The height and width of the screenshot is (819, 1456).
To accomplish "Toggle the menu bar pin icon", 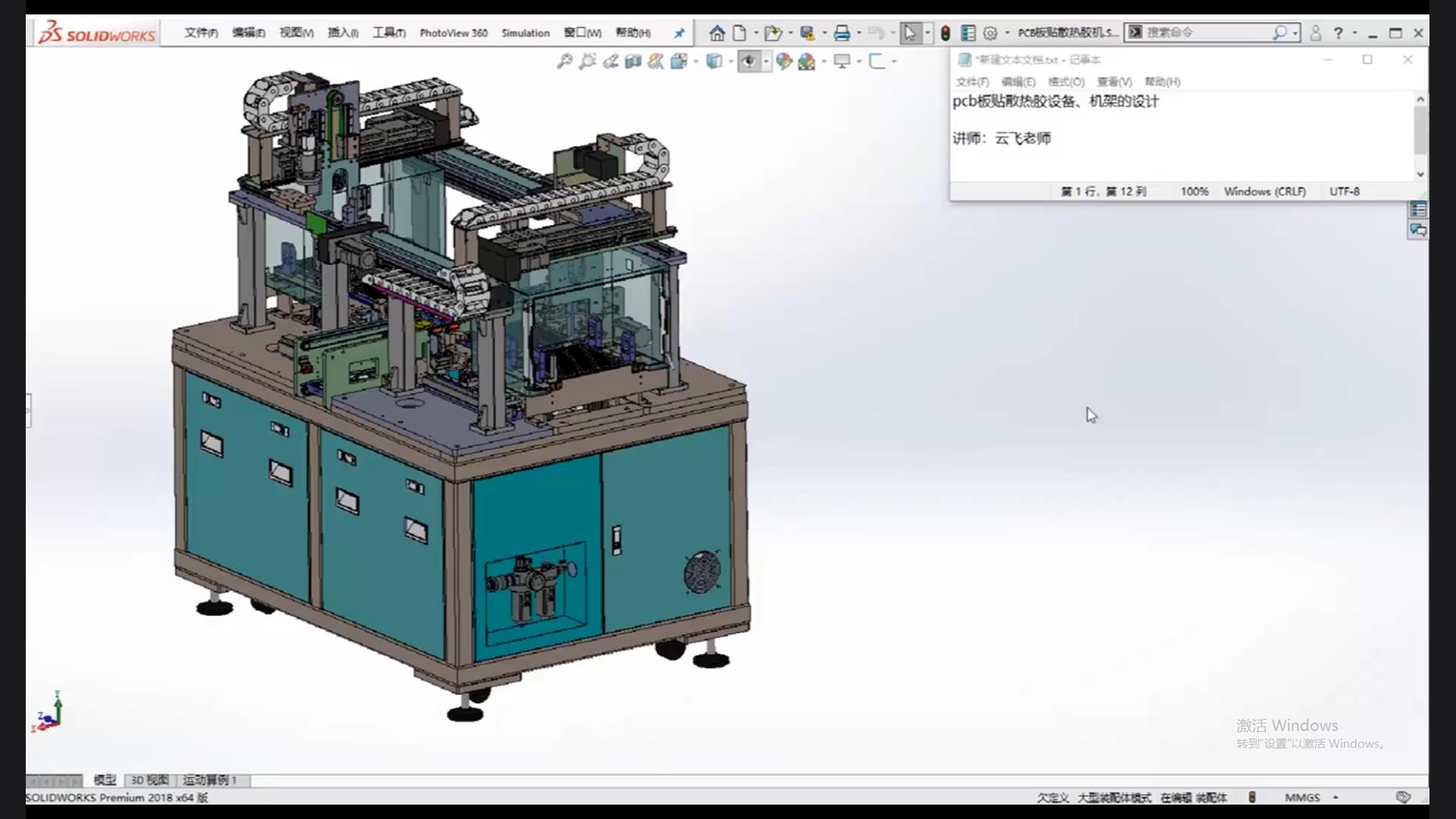I will [679, 33].
